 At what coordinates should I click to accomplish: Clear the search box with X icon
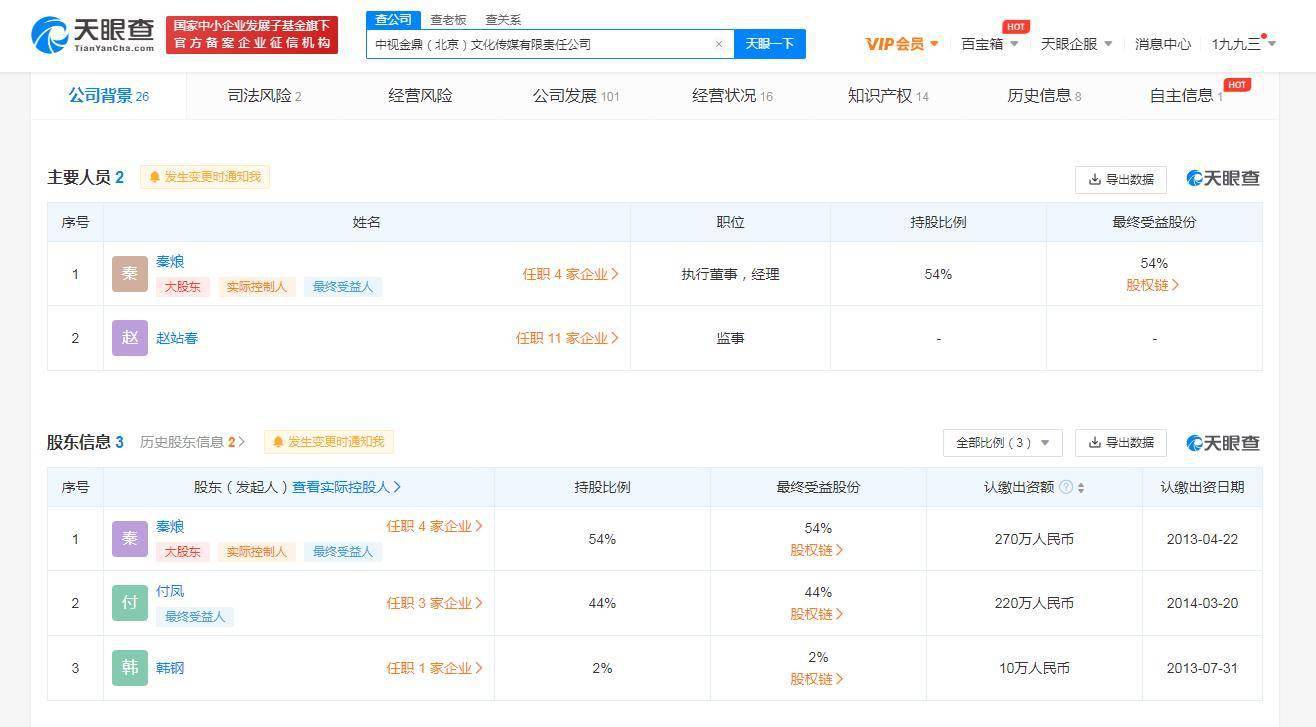pyautogui.click(x=718, y=44)
